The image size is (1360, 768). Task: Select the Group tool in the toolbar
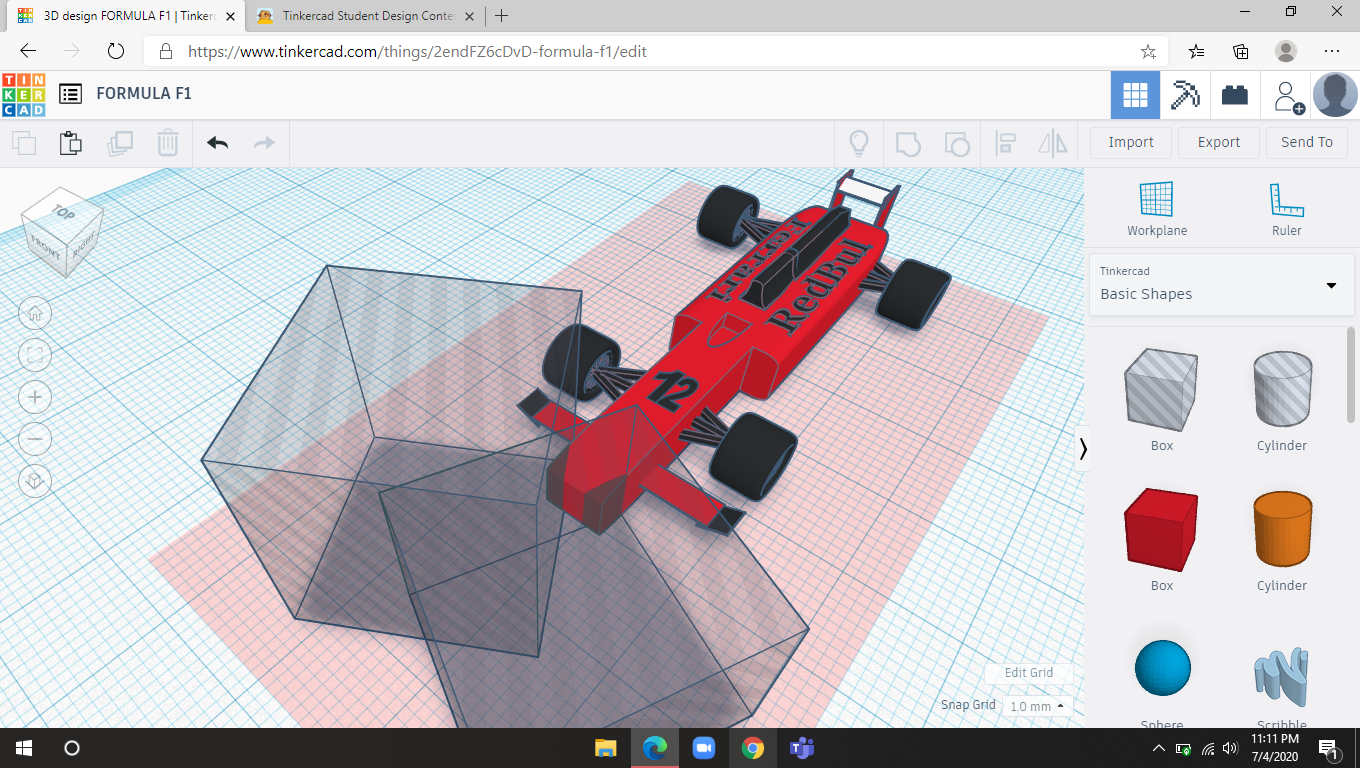pos(907,143)
